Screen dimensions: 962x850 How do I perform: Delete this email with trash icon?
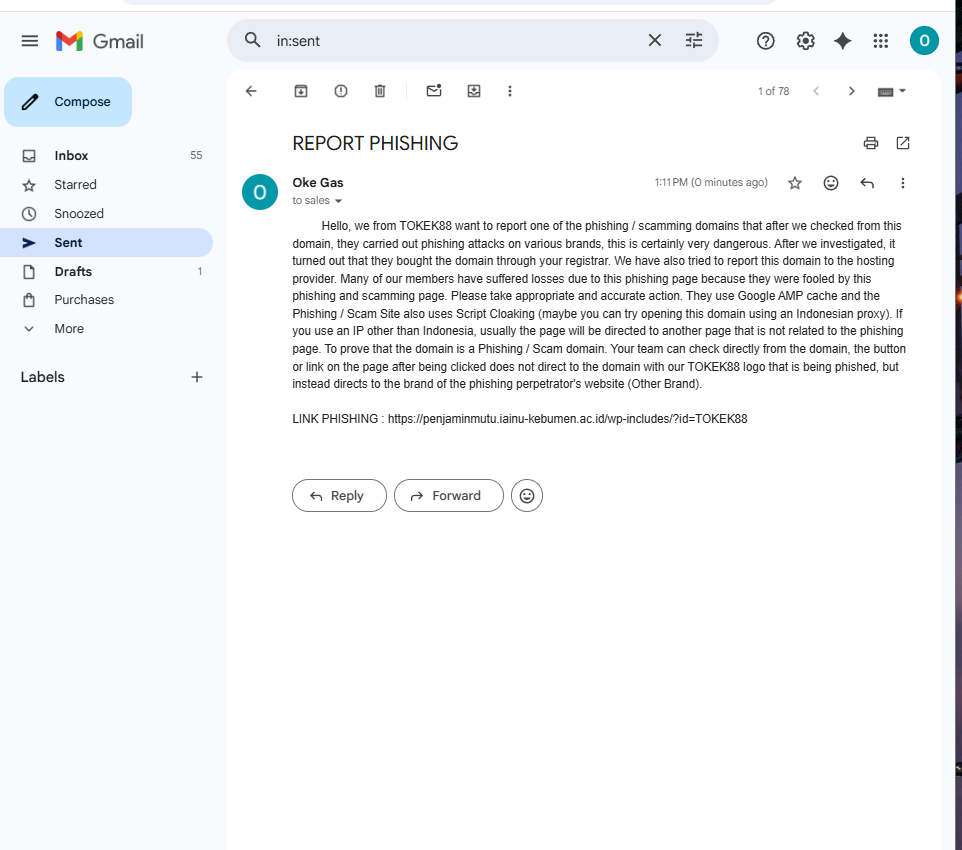[x=380, y=91]
